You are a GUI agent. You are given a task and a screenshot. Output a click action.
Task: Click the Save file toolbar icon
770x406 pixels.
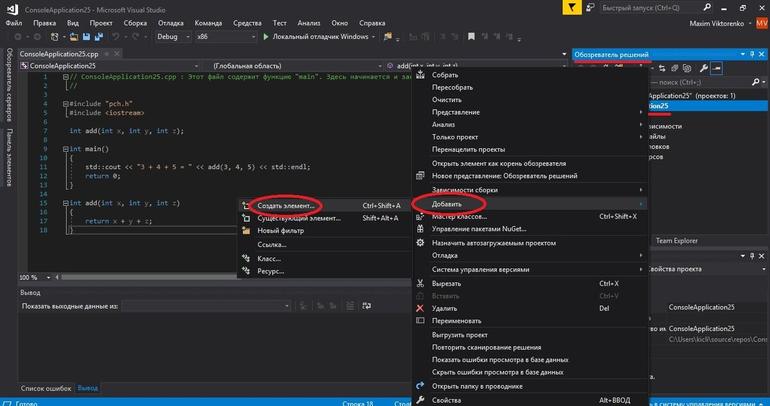86,37
